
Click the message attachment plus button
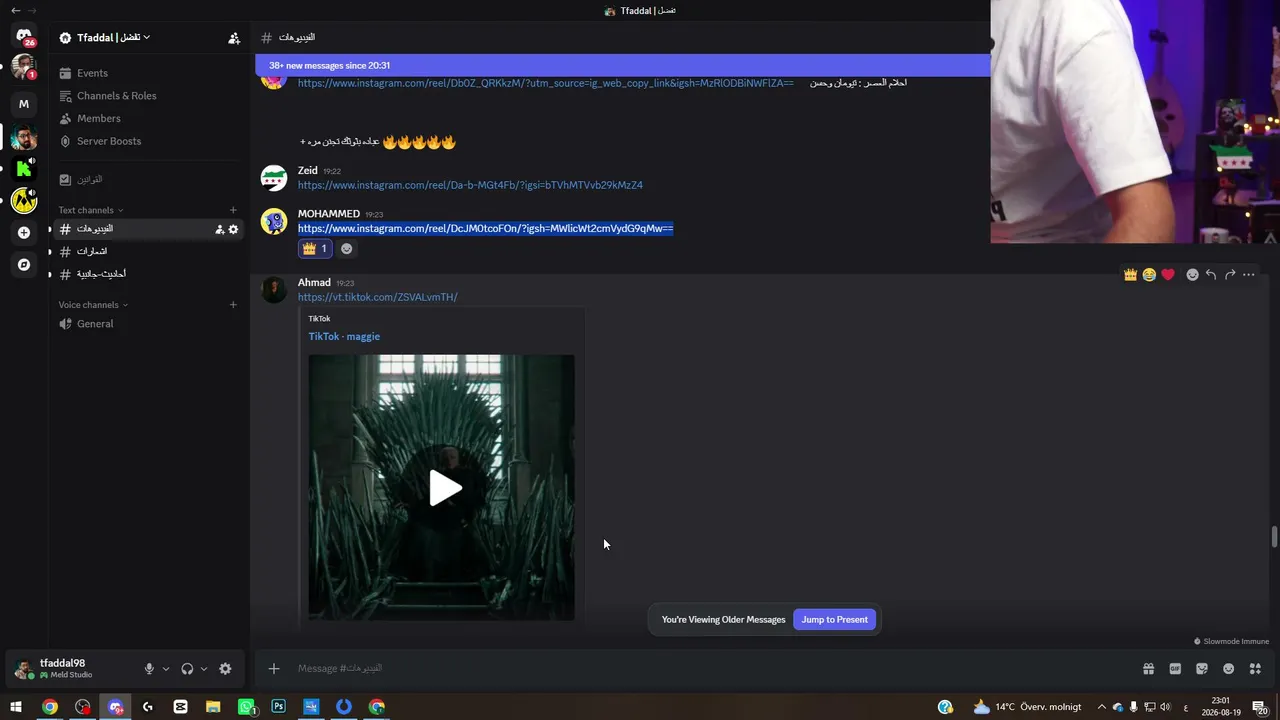coord(274,669)
